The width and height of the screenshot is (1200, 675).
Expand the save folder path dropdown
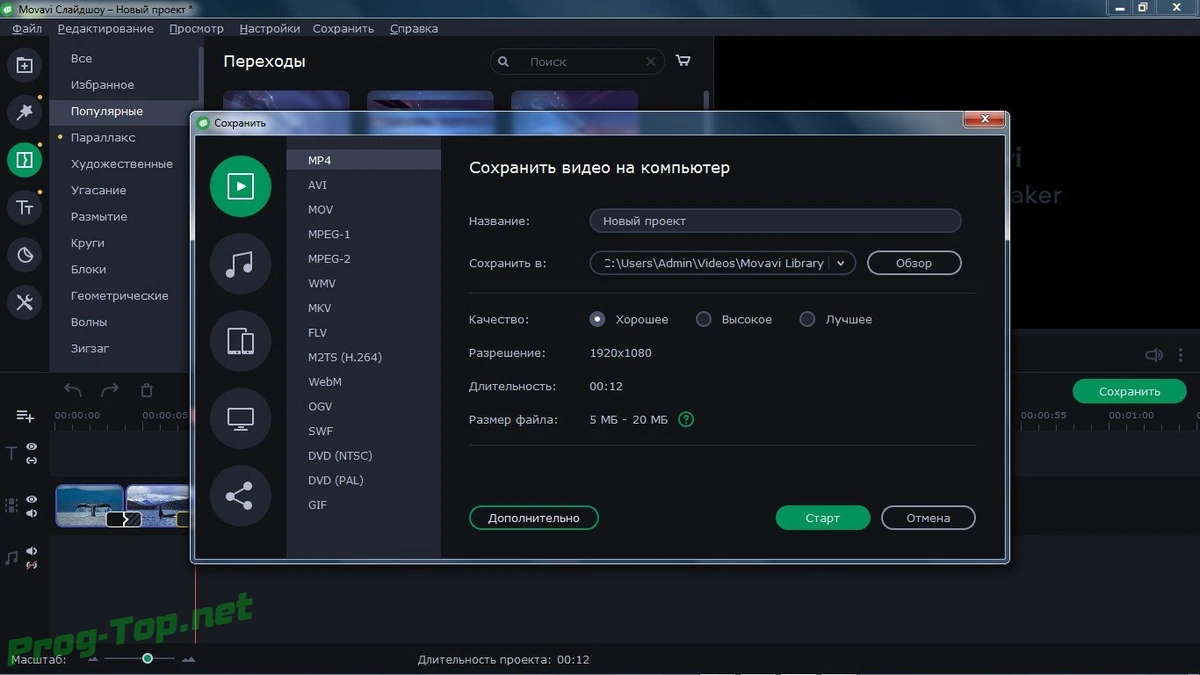[842, 263]
